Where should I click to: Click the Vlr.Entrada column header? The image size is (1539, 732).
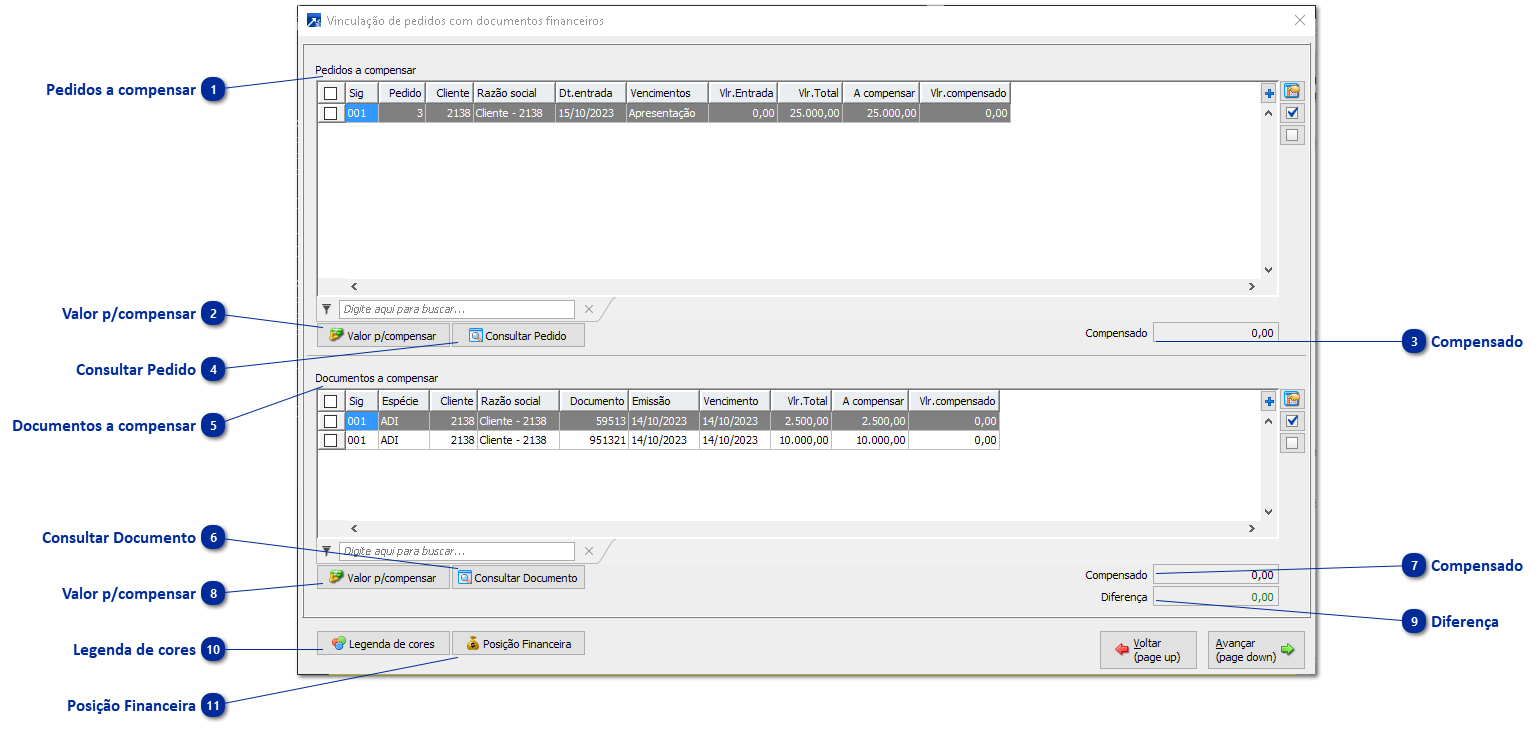[743, 93]
